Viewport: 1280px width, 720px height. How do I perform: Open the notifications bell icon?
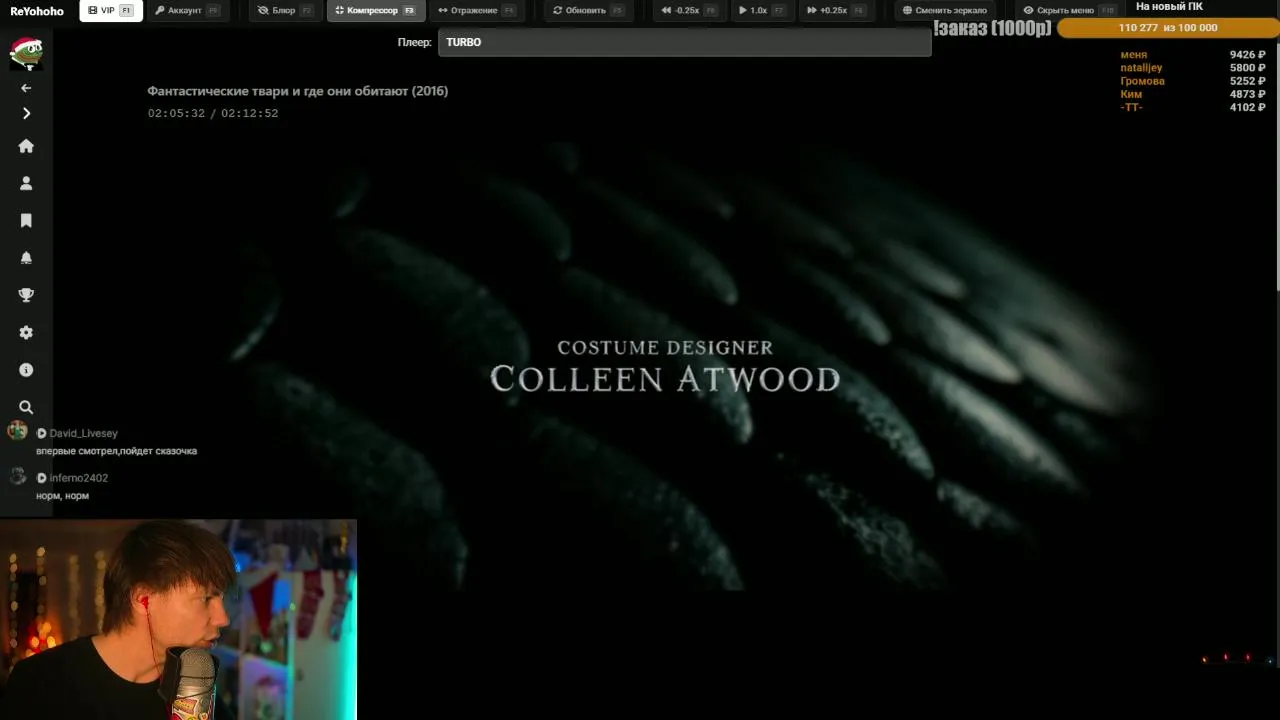pos(26,258)
